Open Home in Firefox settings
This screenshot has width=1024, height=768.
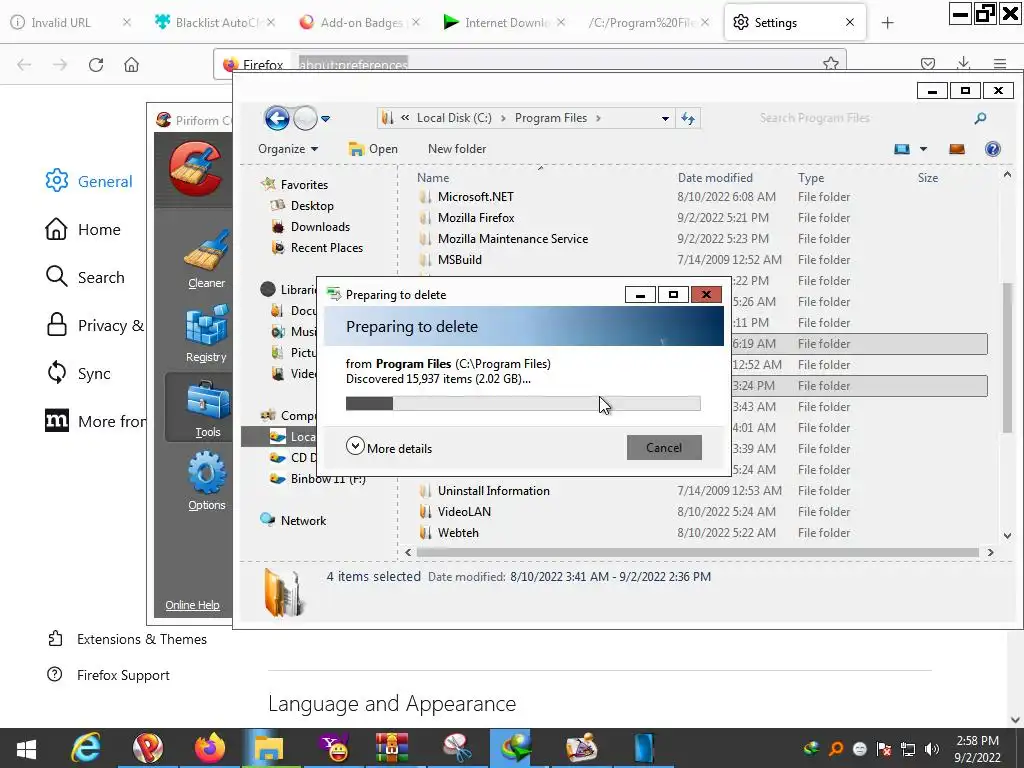(x=83, y=229)
